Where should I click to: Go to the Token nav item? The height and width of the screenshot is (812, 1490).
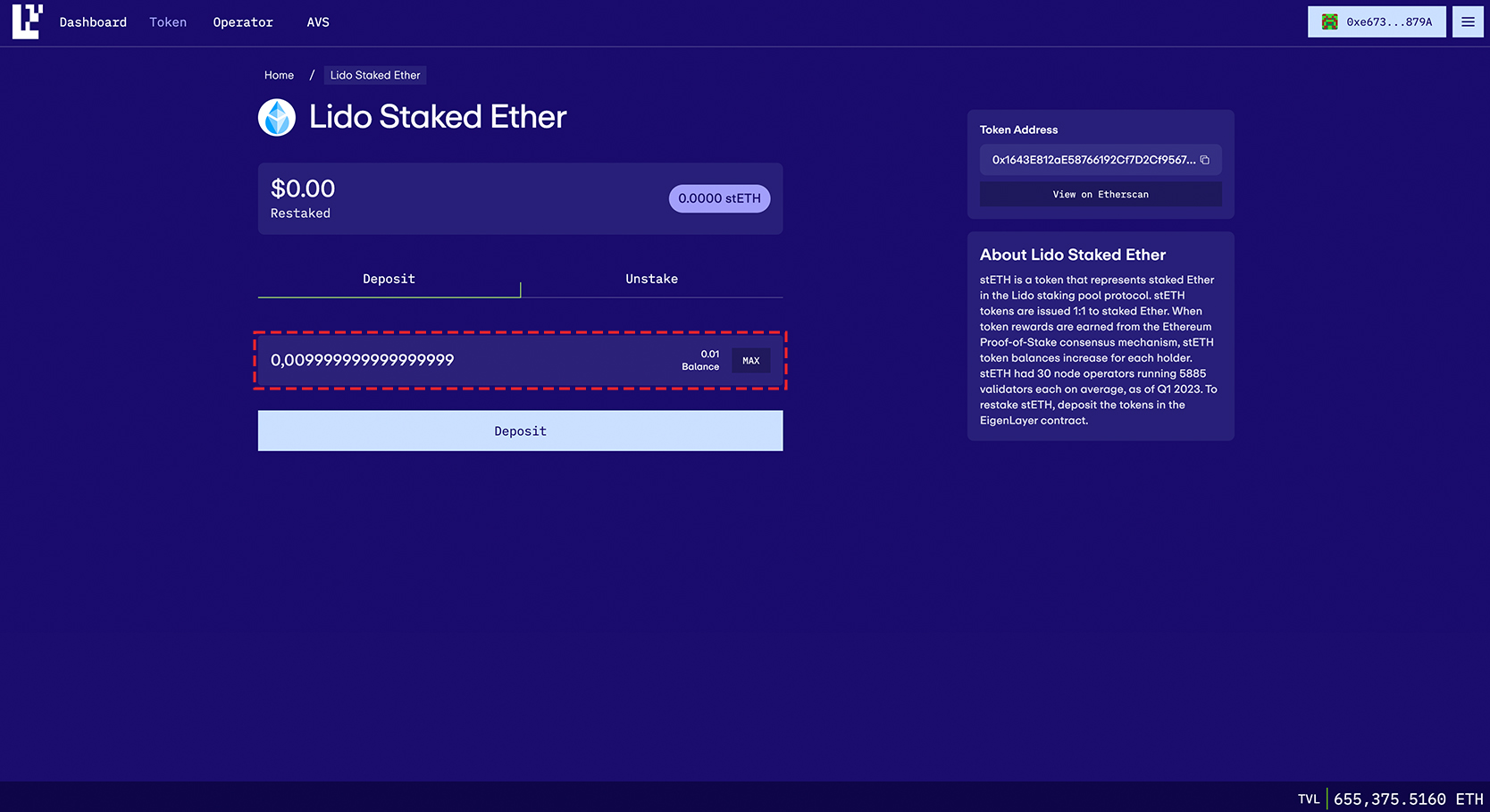click(168, 22)
